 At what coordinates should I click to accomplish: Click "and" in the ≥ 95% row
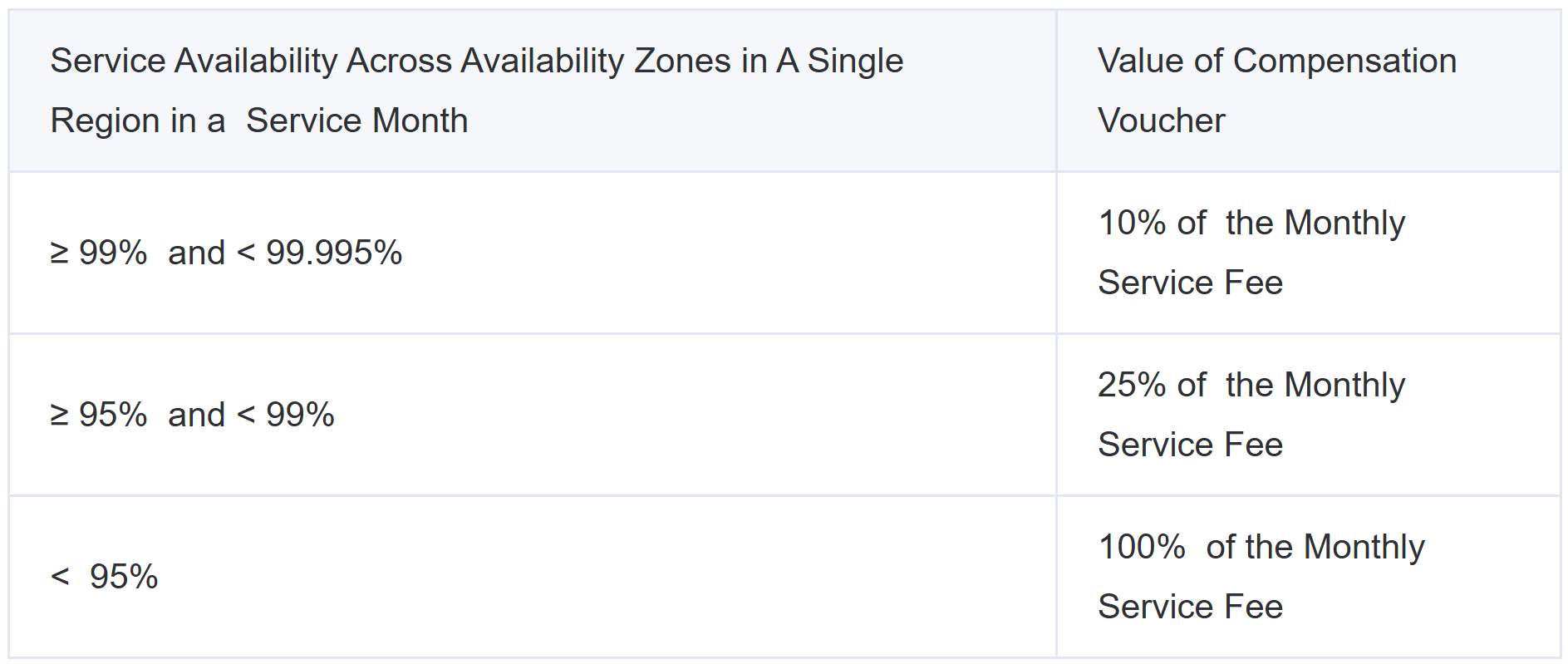(196, 416)
